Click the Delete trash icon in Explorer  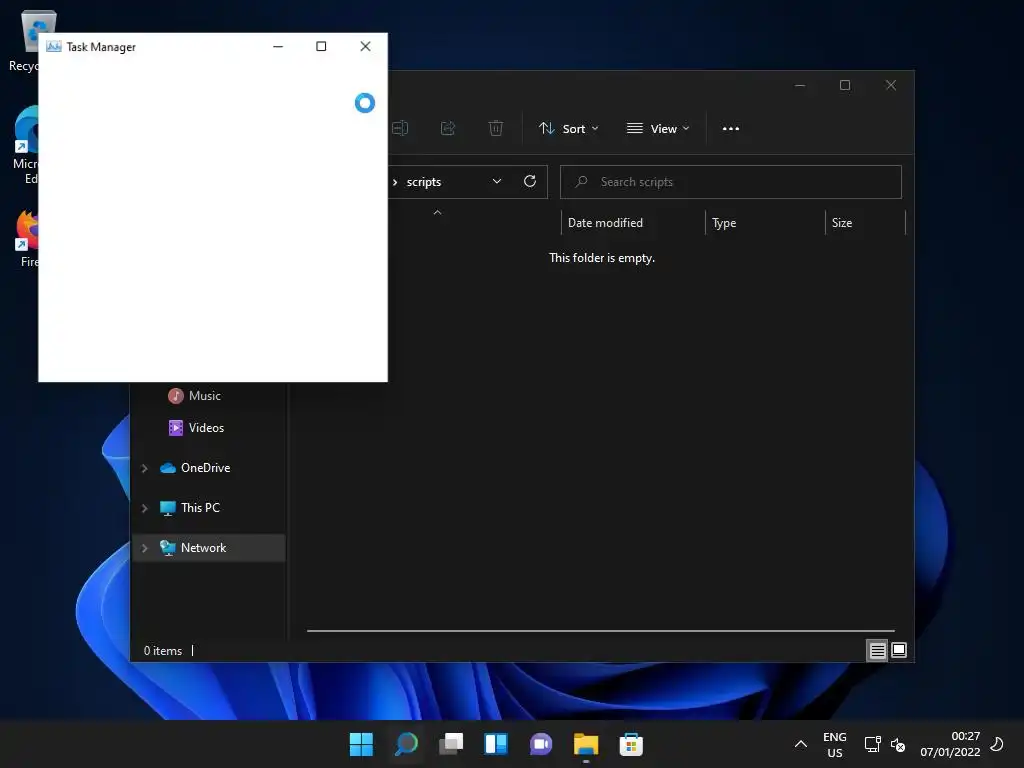click(496, 128)
